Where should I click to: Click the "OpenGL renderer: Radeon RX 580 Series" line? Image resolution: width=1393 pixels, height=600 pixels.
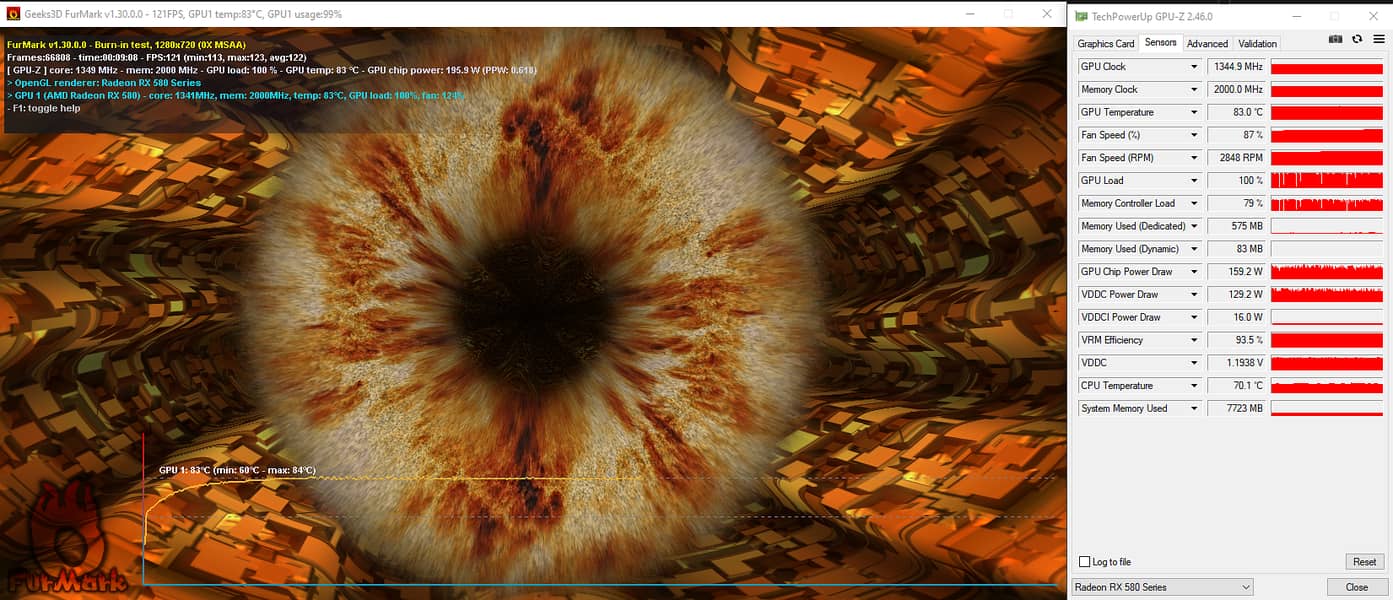[x=104, y=83]
